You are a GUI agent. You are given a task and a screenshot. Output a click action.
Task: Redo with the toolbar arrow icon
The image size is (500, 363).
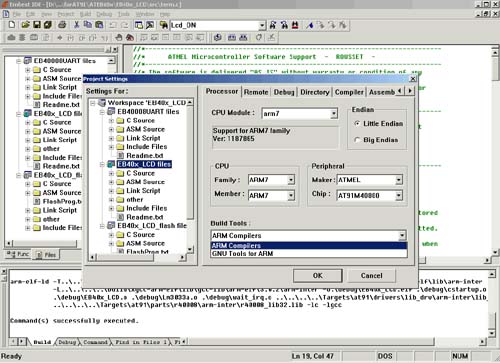click(x=124, y=25)
